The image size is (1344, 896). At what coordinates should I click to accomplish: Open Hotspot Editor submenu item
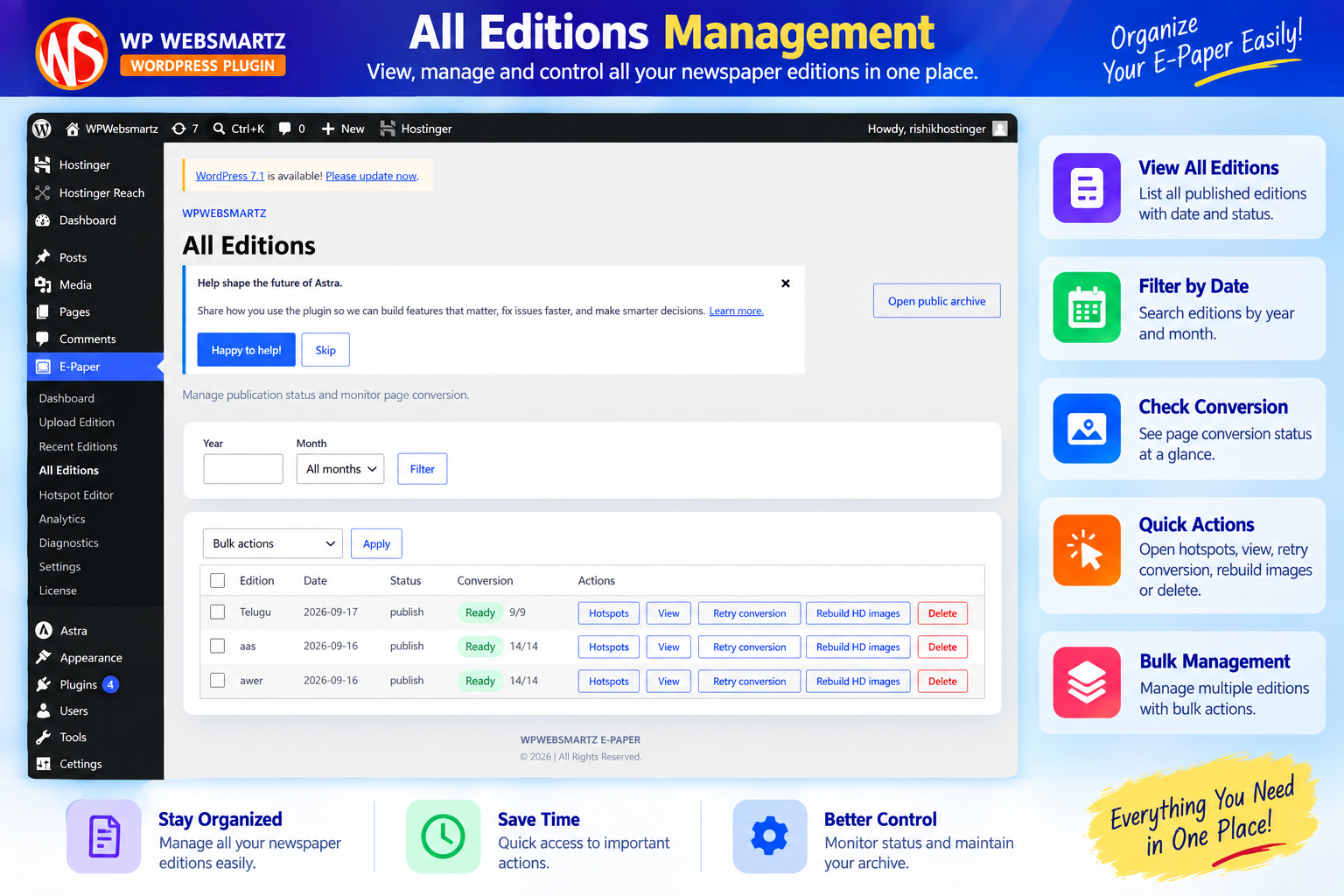(x=76, y=494)
